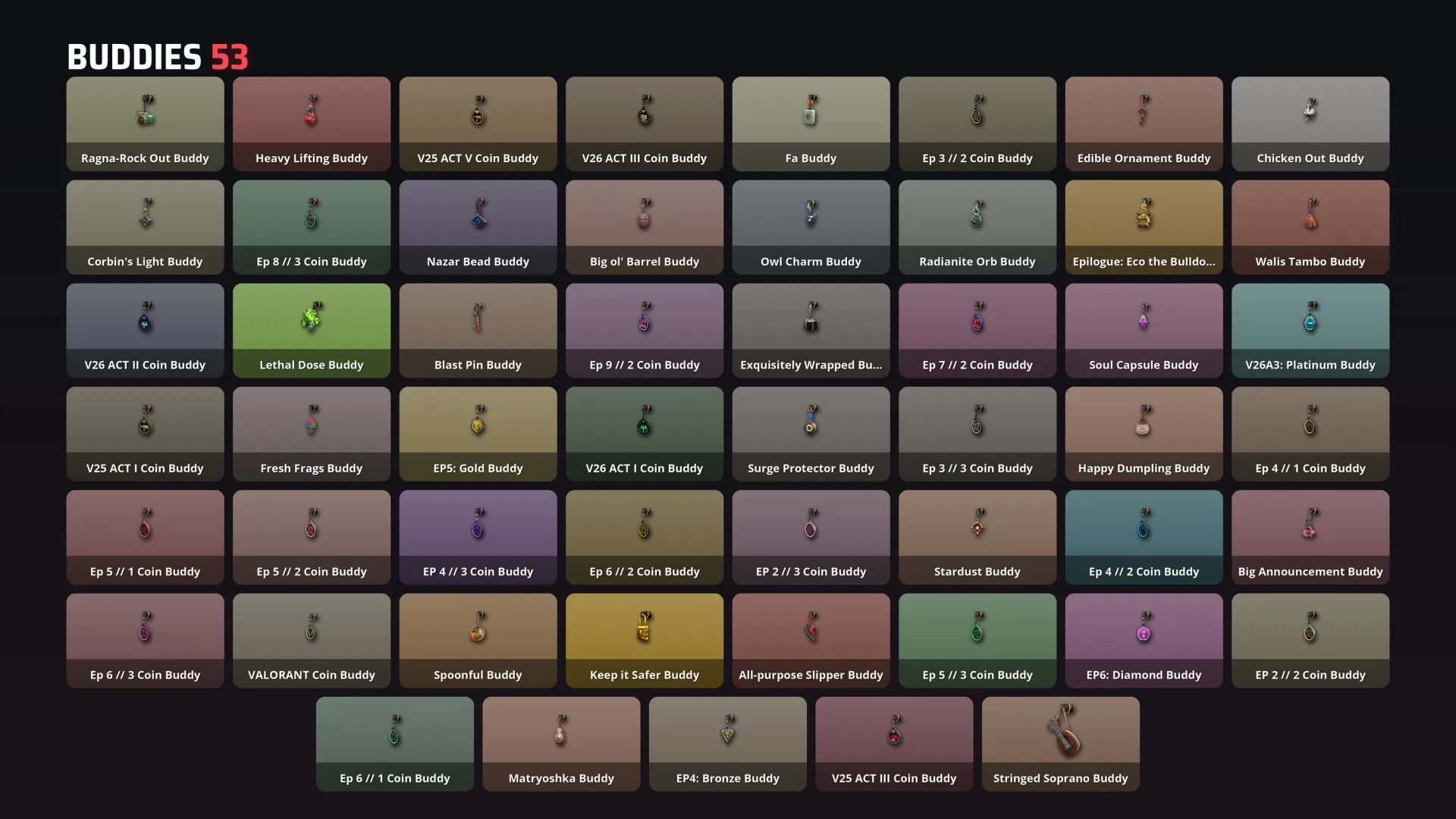Open the Happy Dumpling Buddy
This screenshot has width=1456, height=819.
tap(1144, 434)
